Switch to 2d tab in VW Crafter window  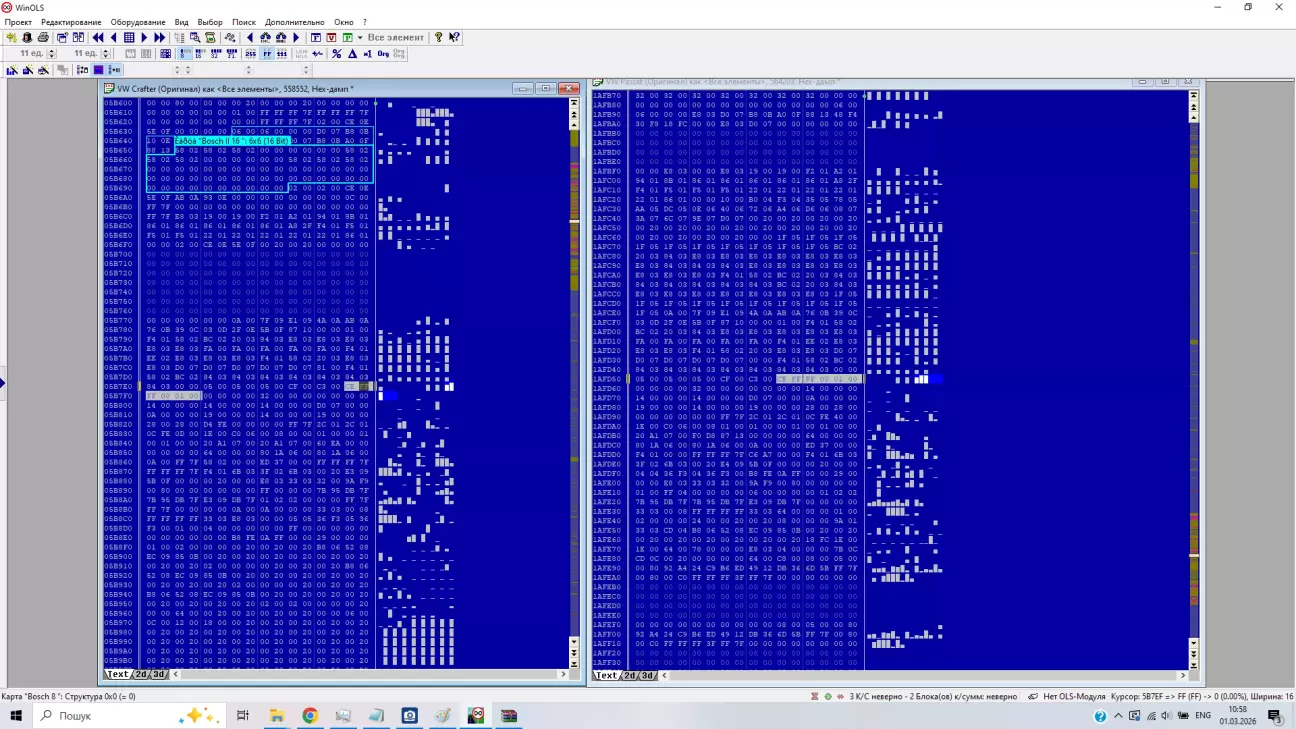coord(141,675)
